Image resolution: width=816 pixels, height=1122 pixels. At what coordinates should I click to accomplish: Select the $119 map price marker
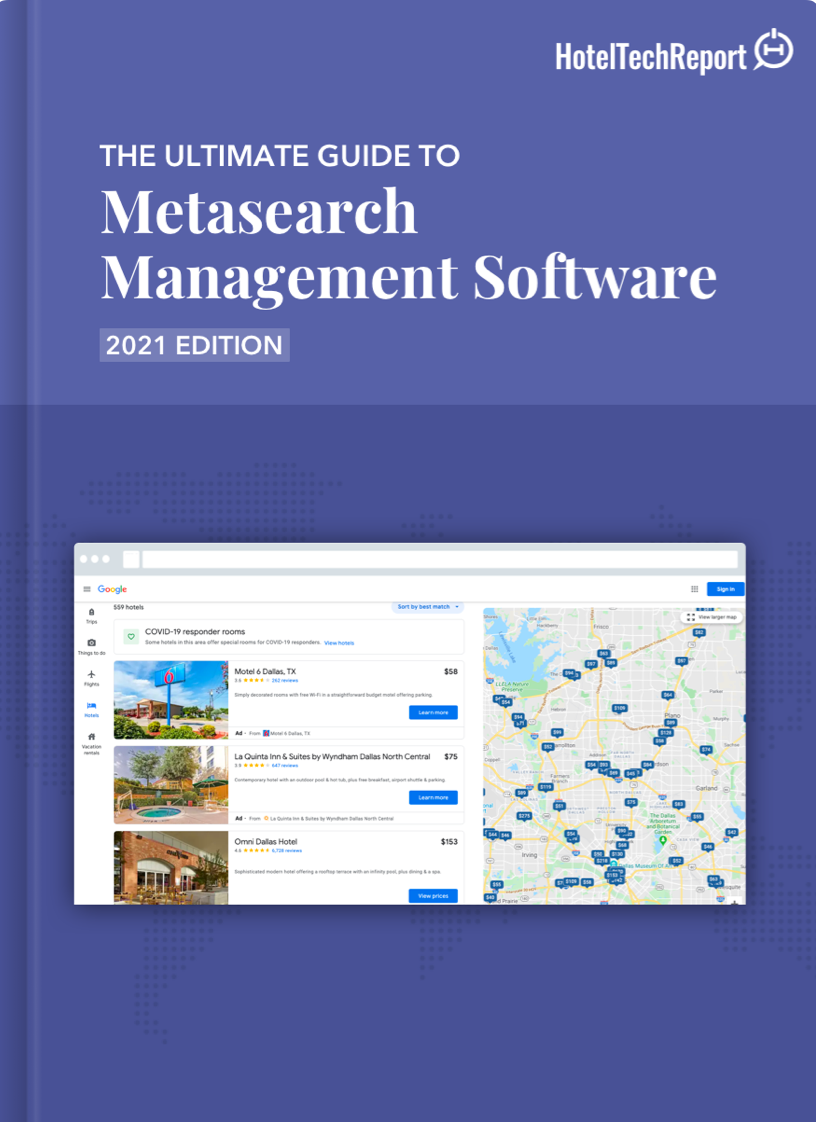pyautogui.click(x=545, y=787)
